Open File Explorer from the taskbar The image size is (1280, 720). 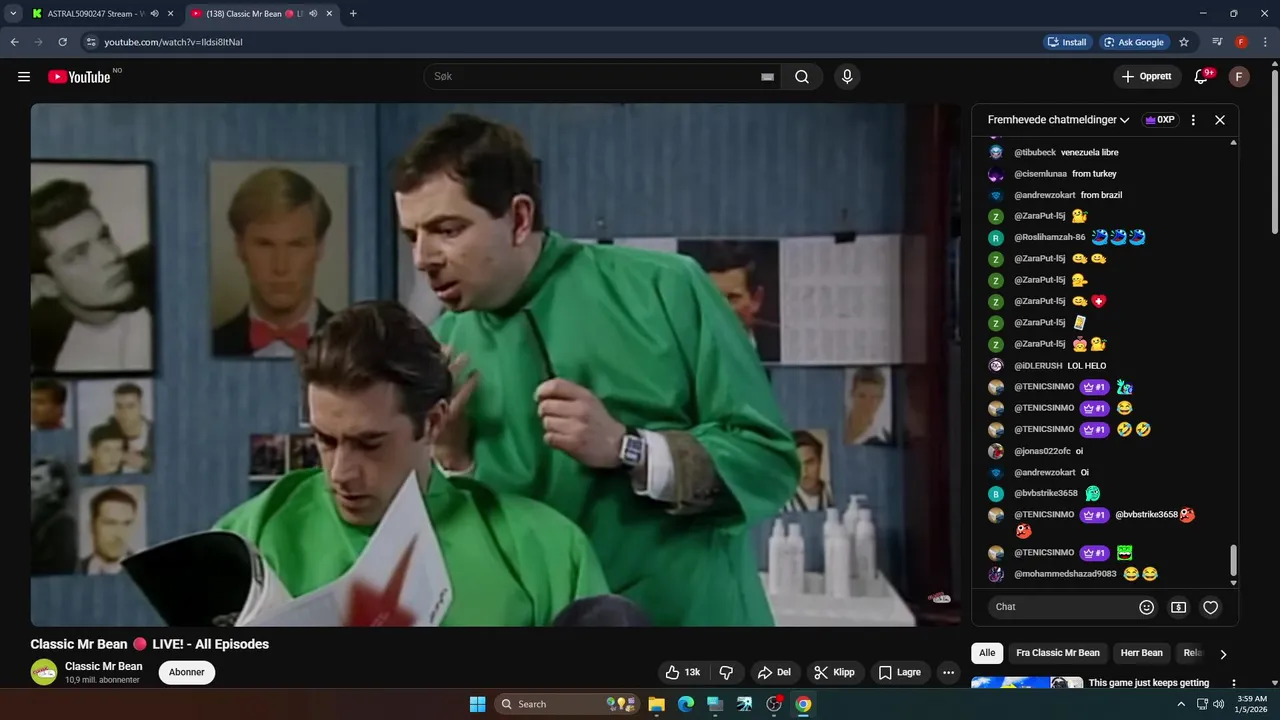point(657,704)
